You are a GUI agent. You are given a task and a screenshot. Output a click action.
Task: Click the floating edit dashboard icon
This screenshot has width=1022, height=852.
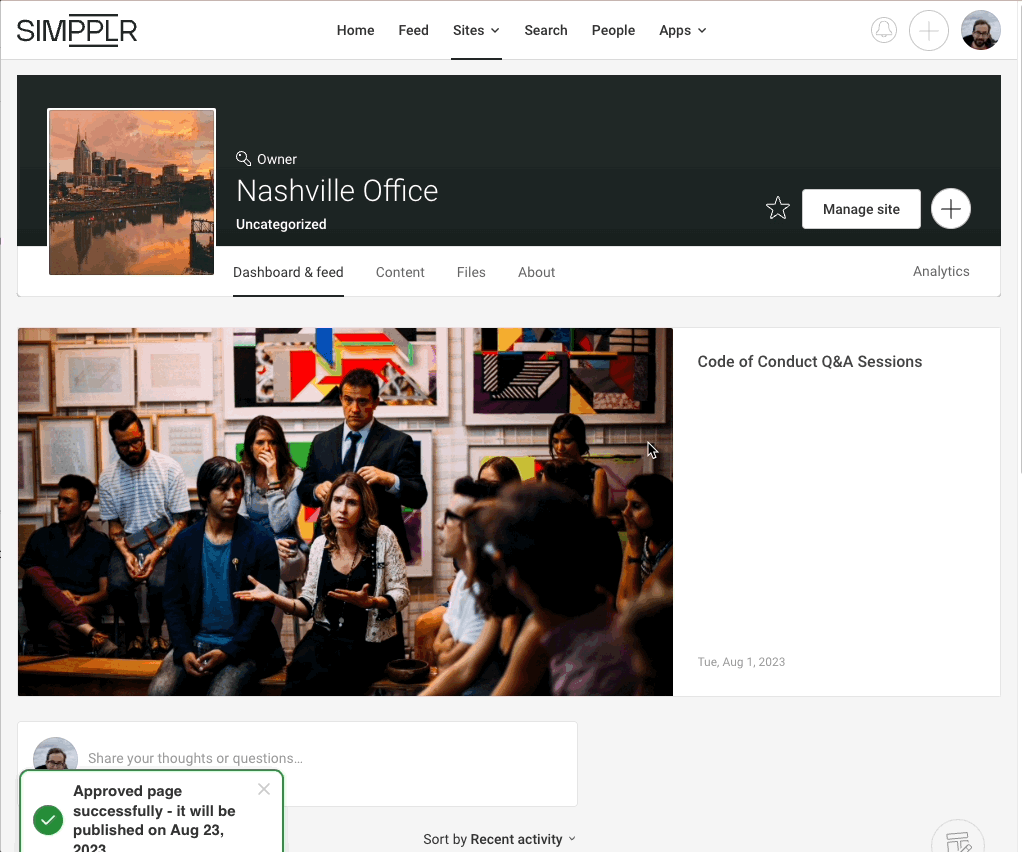(956, 840)
